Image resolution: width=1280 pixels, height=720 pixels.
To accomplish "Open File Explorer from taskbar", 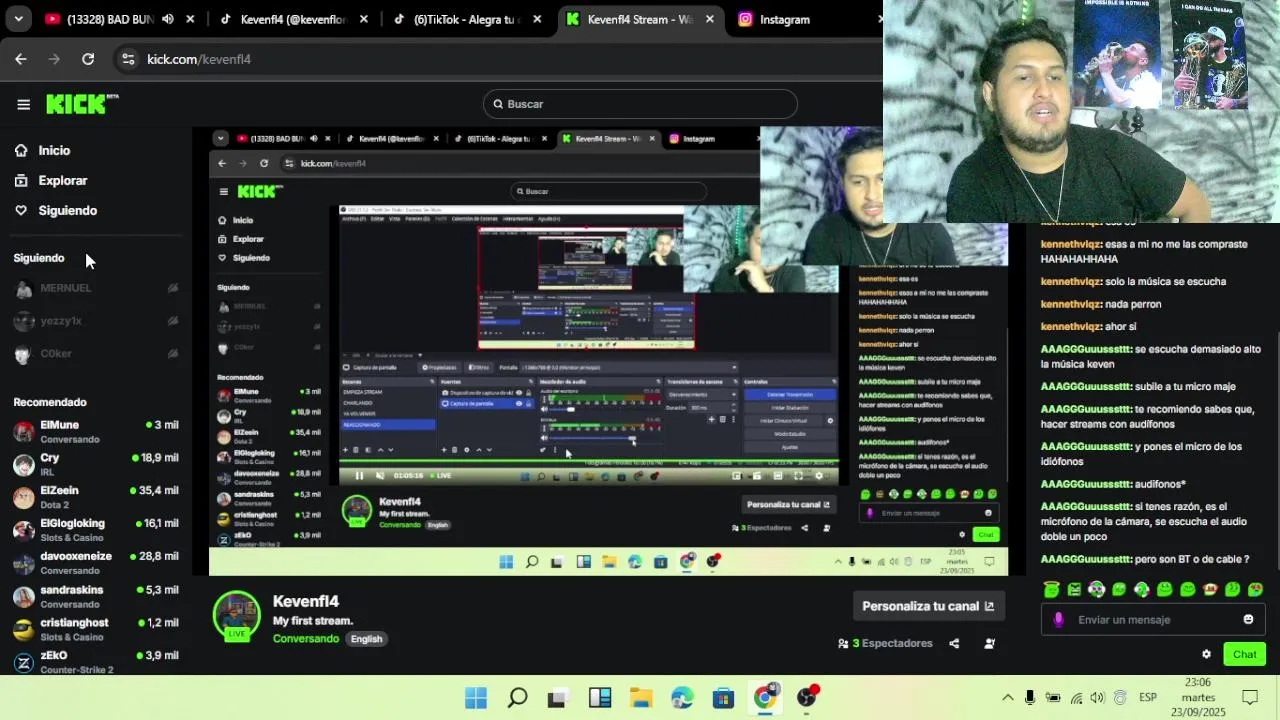I will pos(641,698).
